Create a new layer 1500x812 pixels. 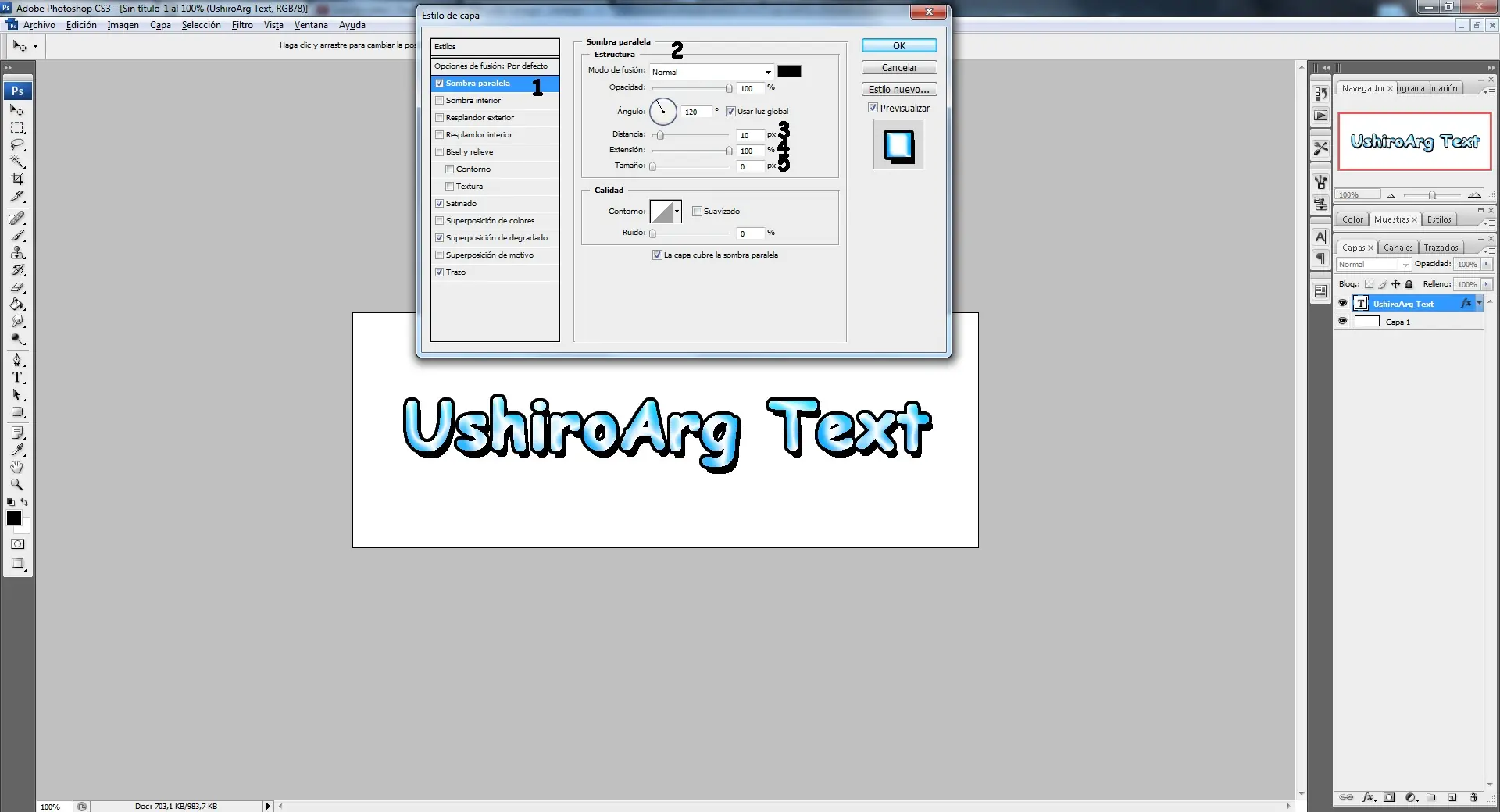(x=1452, y=797)
